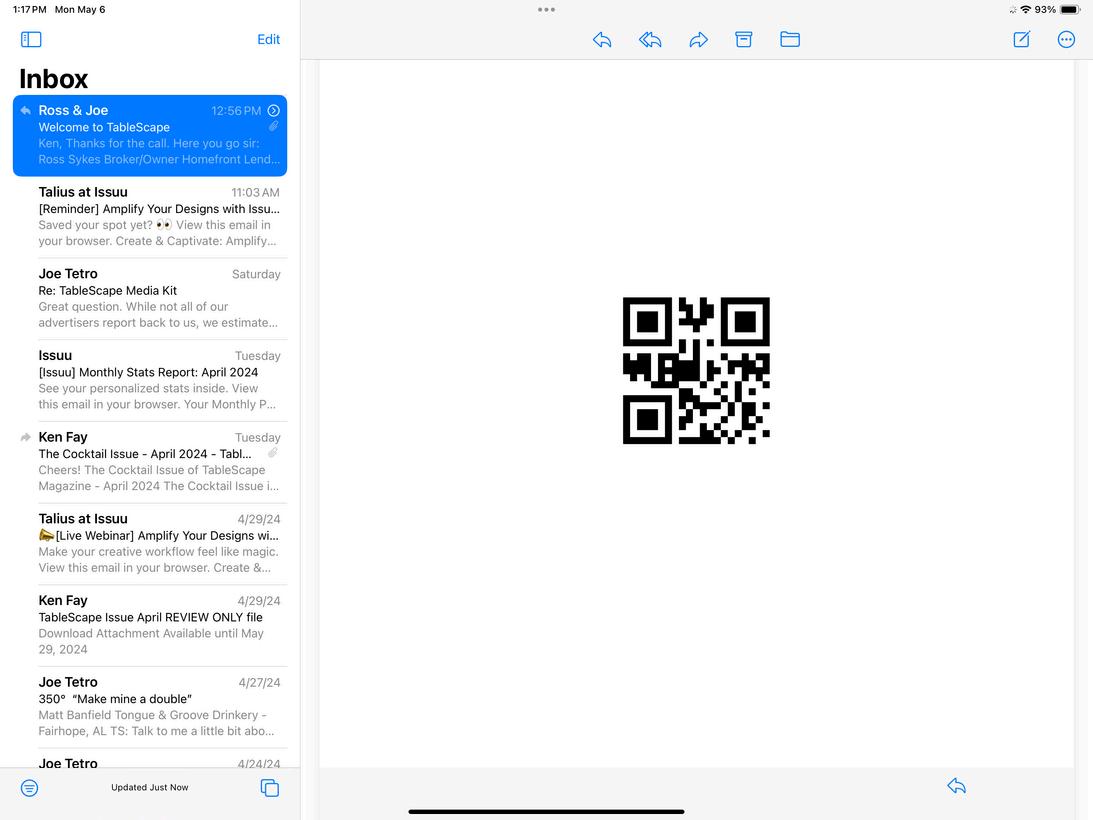Tap the battery indicator in status bar

1070,10
